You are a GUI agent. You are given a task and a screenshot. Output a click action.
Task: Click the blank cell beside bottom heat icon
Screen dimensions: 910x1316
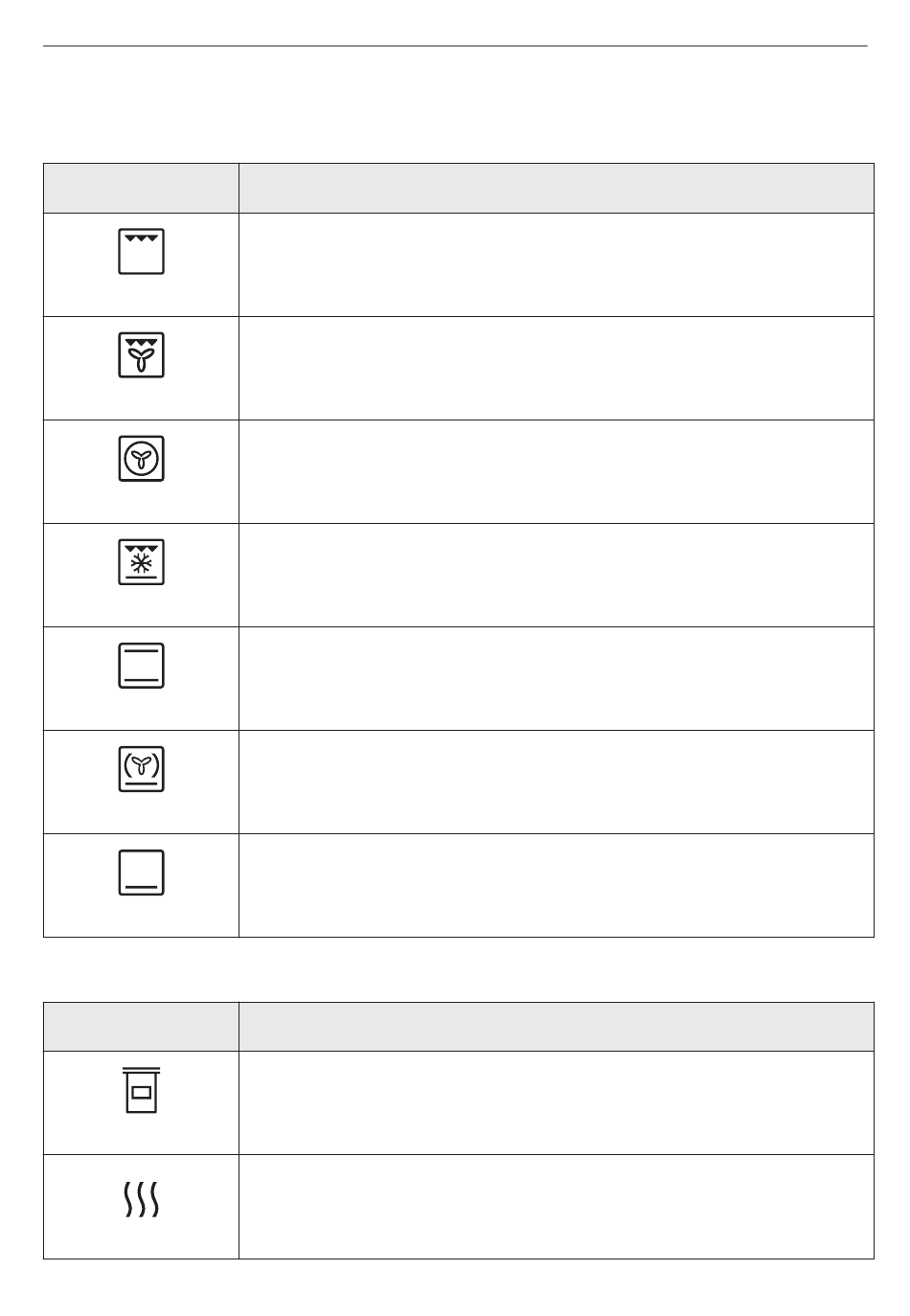[557, 885]
